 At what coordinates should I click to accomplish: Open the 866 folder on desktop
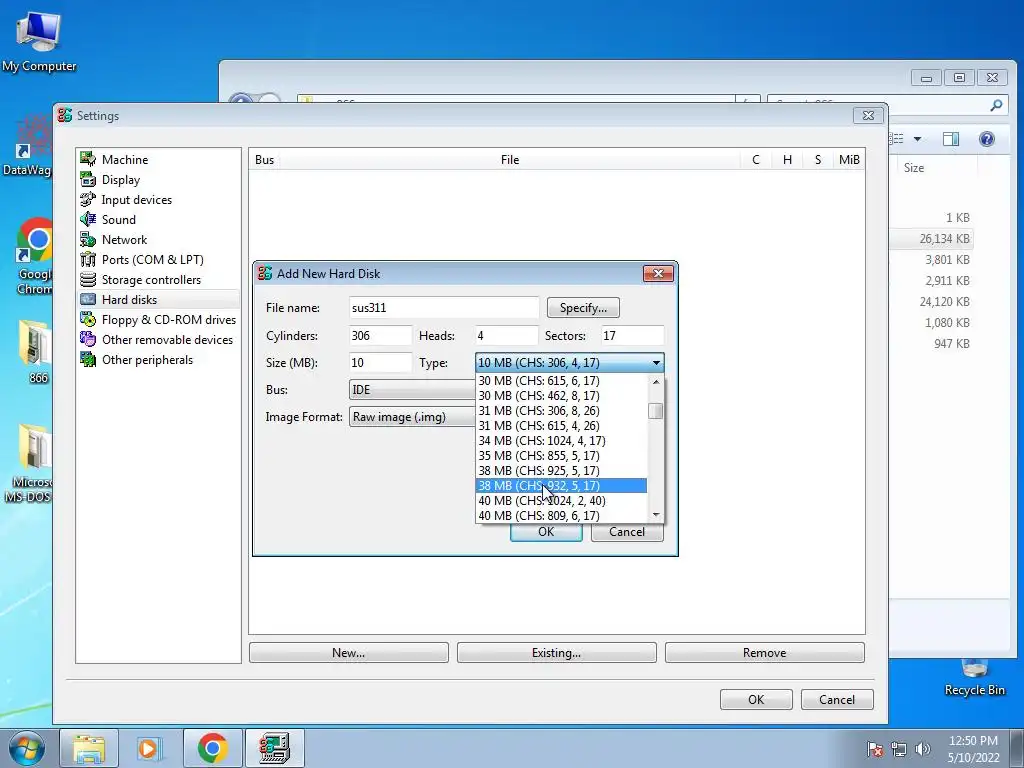[36, 351]
